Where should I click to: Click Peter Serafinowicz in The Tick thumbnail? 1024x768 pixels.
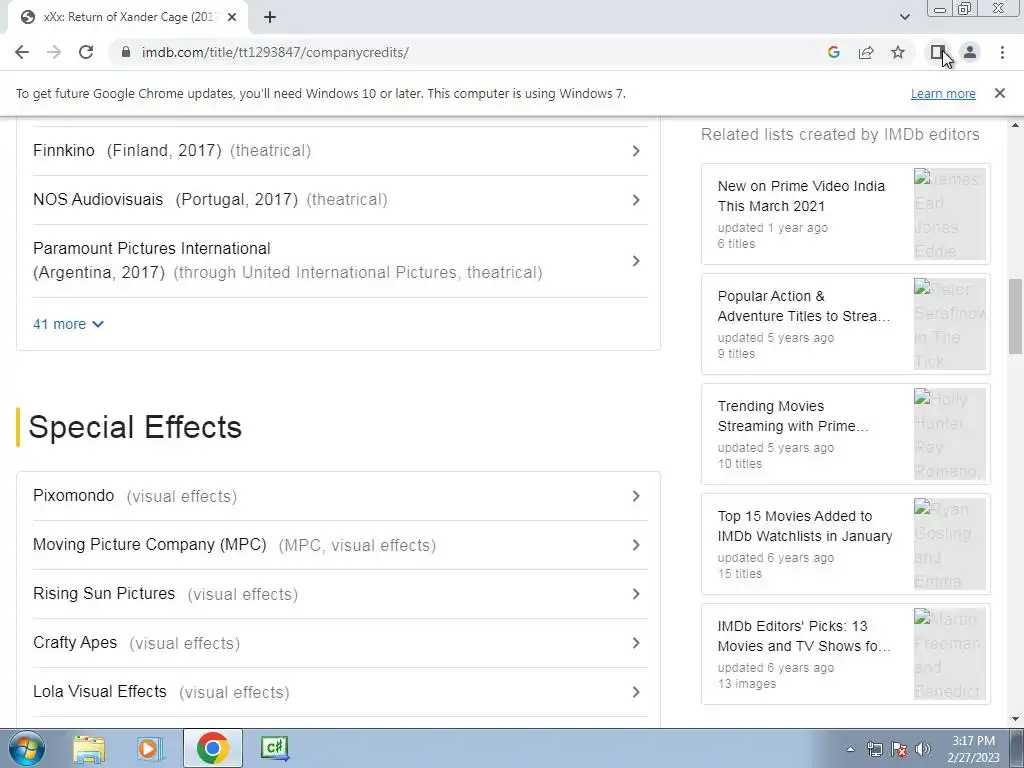(950, 324)
